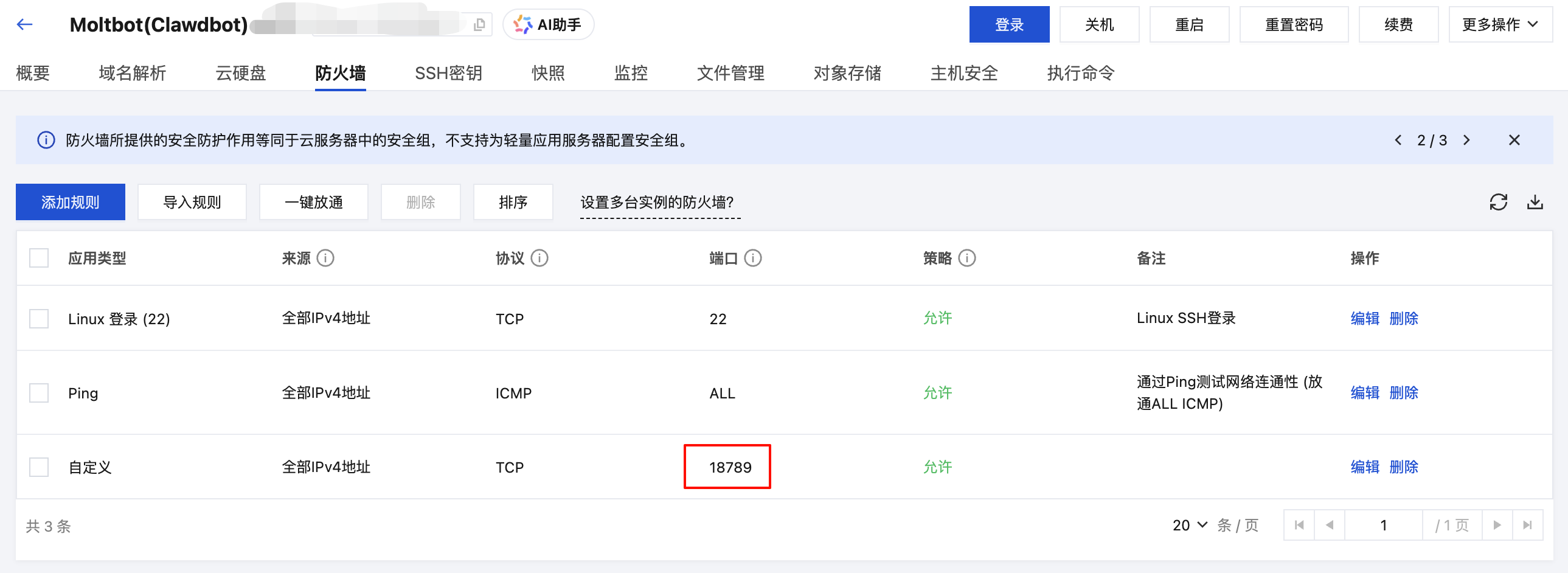Screen dimensions: 1568x573
Task: Download firewall rules via export icon
Action: coord(1535,202)
